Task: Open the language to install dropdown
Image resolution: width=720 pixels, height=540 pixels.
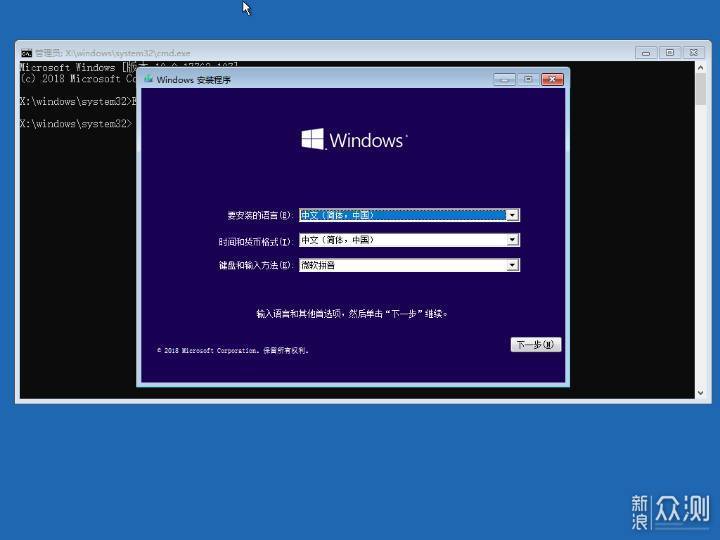Action: pos(512,215)
